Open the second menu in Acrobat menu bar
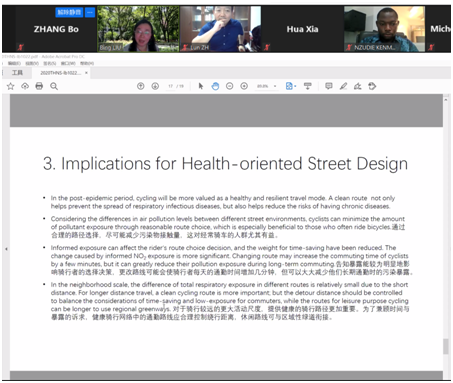Viewport: 453px width, 383px height. [32, 63]
